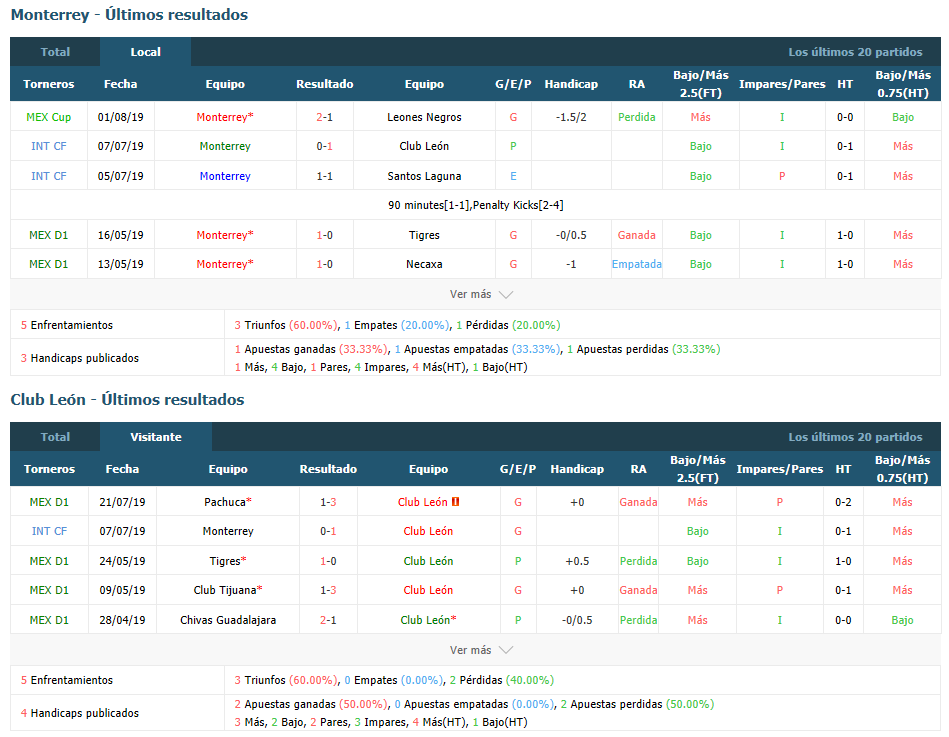Screen dimensions: 949x737
Task: Click the 1-3 result in the Pachuca row
Action: [328, 502]
